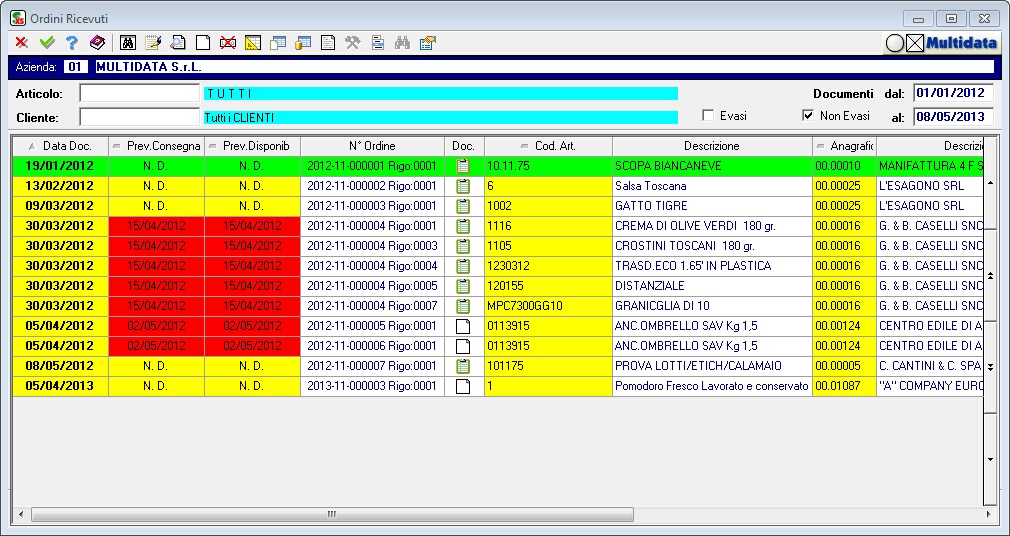Click into the Articolo code field
This screenshot has height=536, width=1010.
coord(140,93)
